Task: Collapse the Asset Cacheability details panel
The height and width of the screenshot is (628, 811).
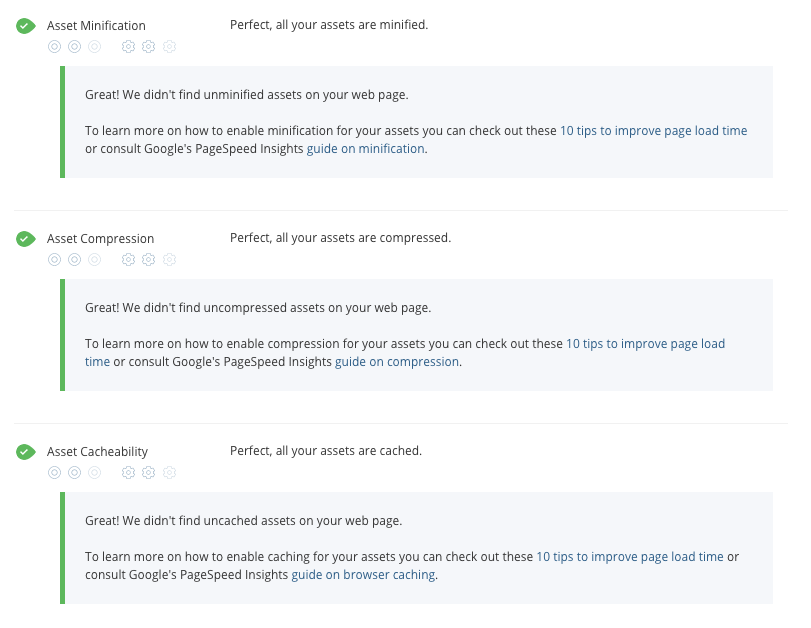Action: click(97, 451)
